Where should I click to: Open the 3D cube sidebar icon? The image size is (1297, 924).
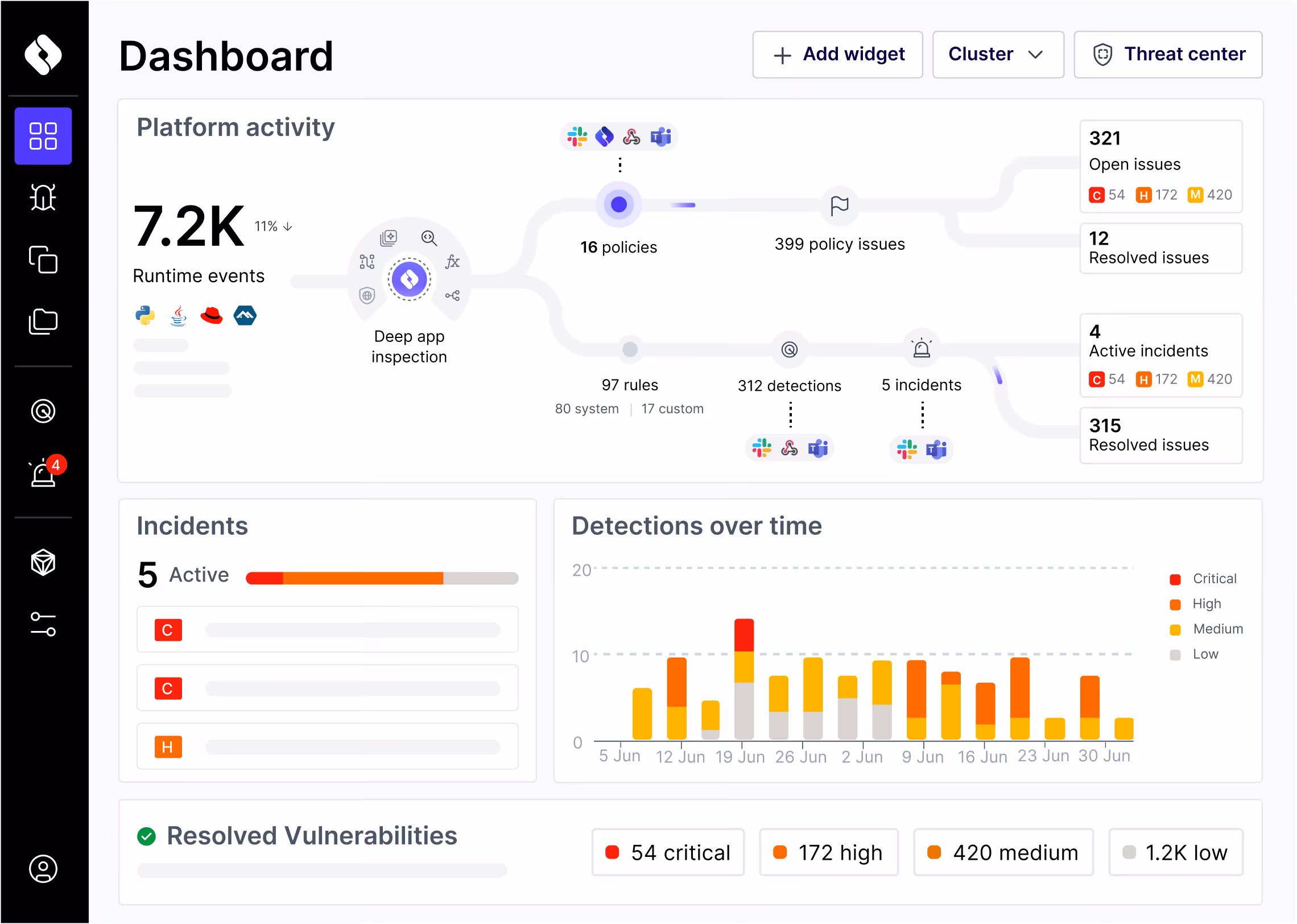pyautogui.click(x=43, y=562)
